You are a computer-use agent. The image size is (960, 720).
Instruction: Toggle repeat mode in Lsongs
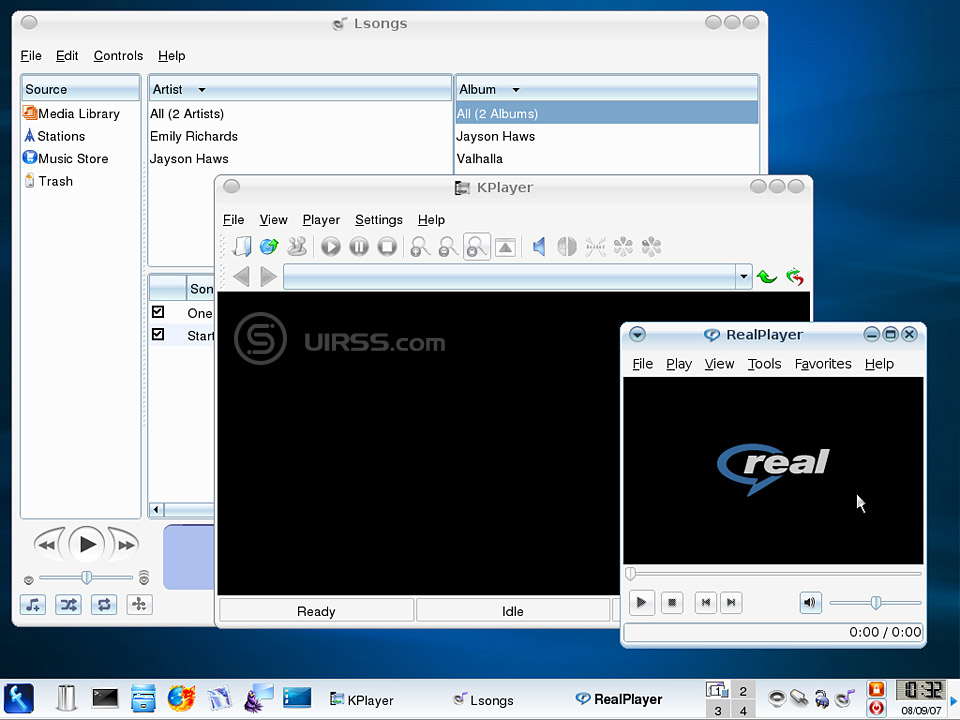(x=104, y=604)
